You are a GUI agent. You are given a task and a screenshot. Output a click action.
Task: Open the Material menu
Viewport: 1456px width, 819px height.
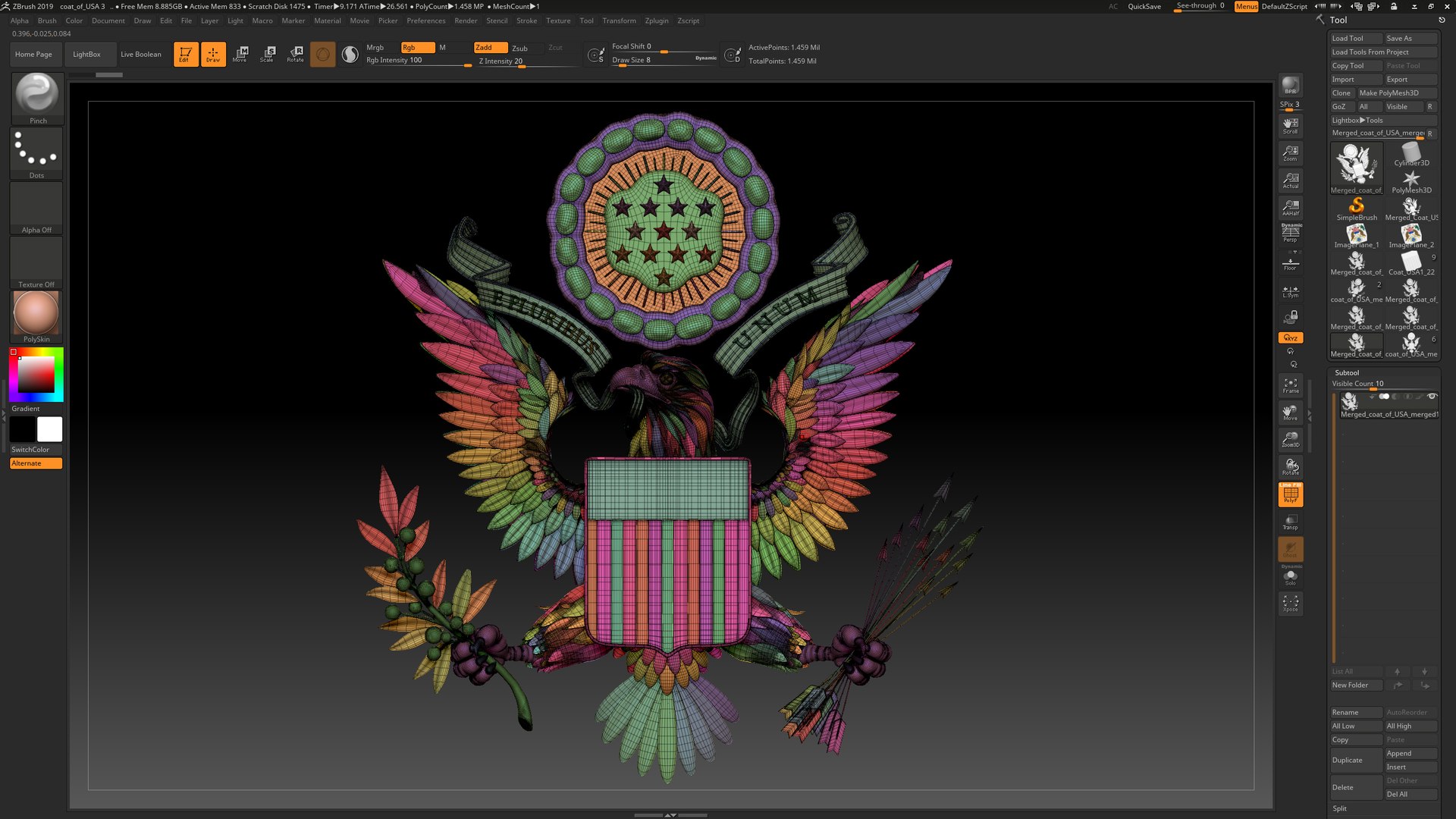click(x=328, y=20)
